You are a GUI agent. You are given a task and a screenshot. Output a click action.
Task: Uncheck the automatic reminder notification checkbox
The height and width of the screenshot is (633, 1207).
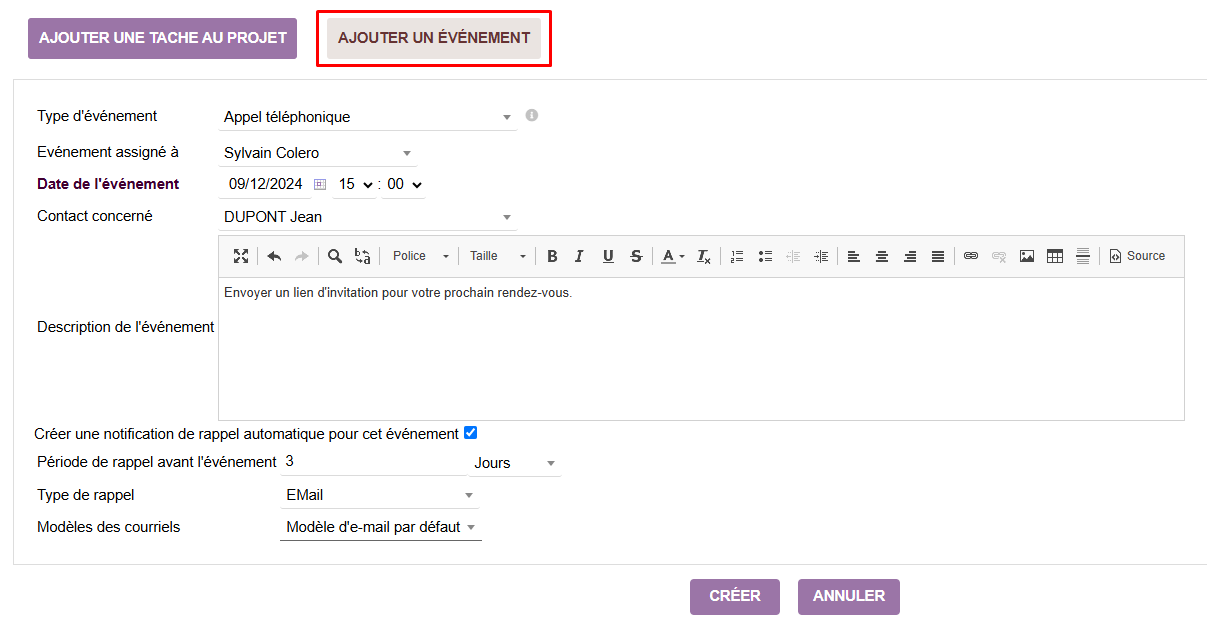point(471,433)
